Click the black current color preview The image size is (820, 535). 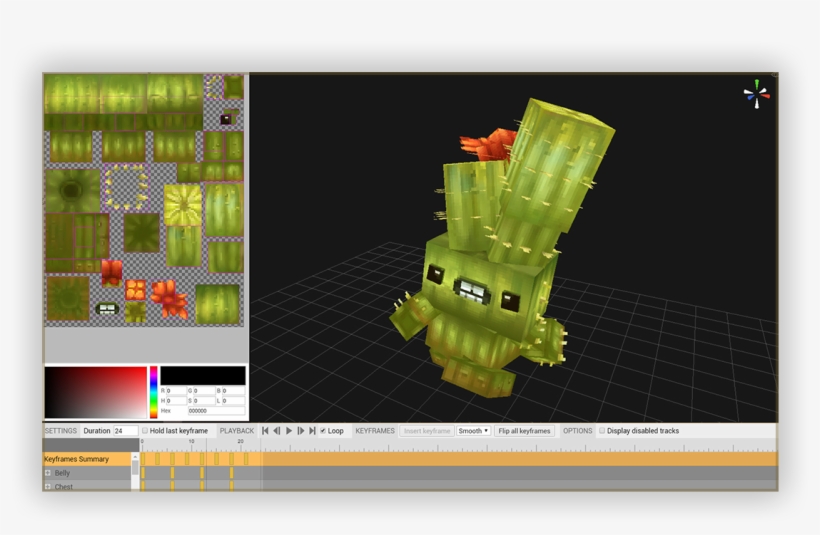(x=203, y=375)
